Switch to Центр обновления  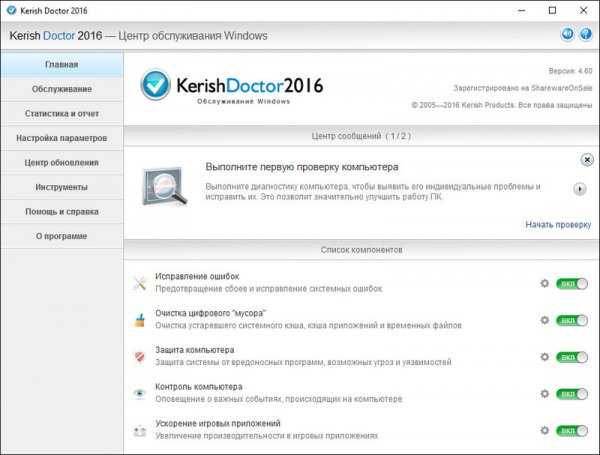pyautogui.click(x=62, y=163)
